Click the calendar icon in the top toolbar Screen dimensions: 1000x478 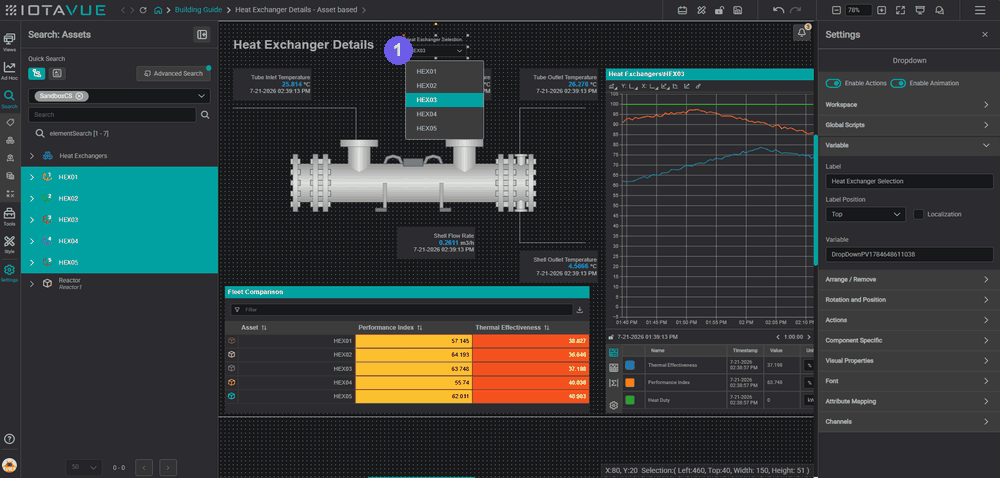pos(682,10)
